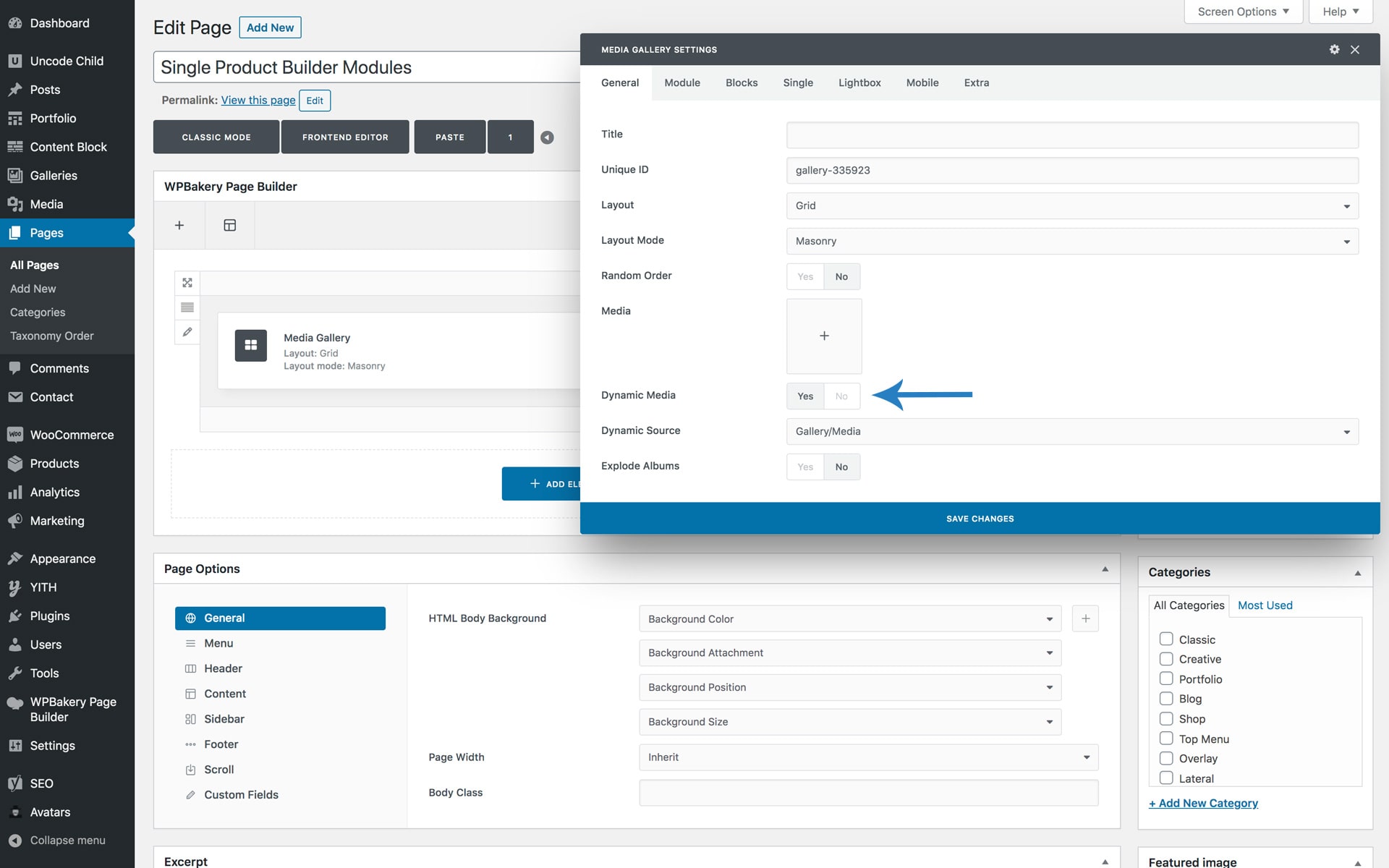Click the plus beside Background Color dropdown

click(x=1085, y=618)
